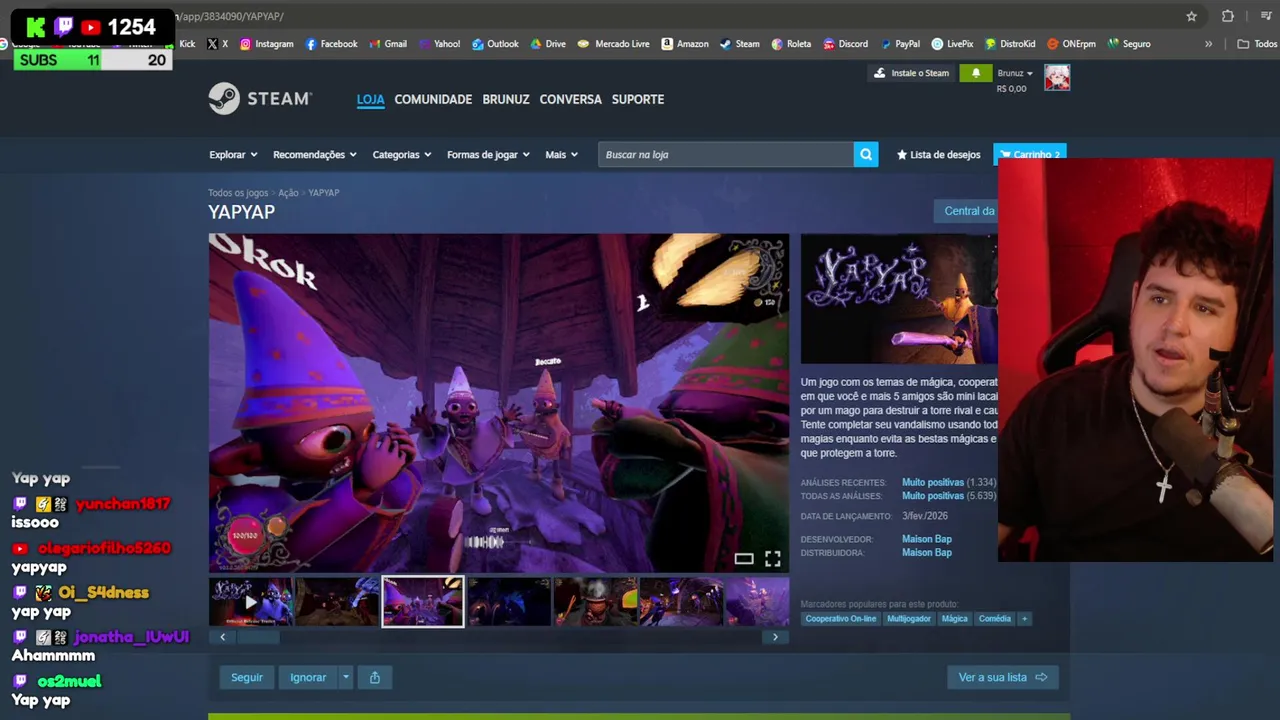This screenshot has width=1280, height=720.
Task: Open the Seguro bookmark
Action: (x=1129, y=44)
